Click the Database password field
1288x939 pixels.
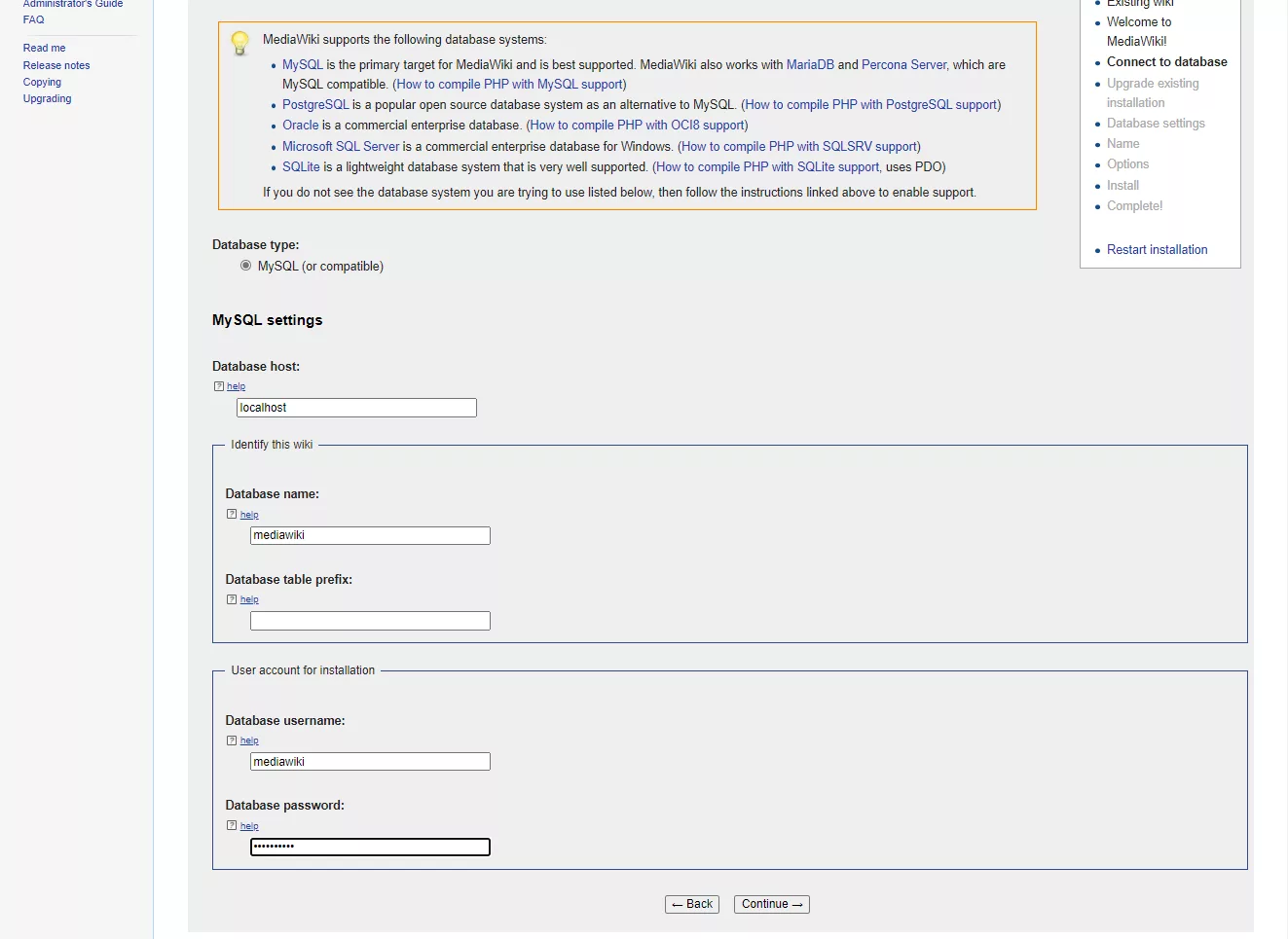pyautogui.click(x=370, y=848)
